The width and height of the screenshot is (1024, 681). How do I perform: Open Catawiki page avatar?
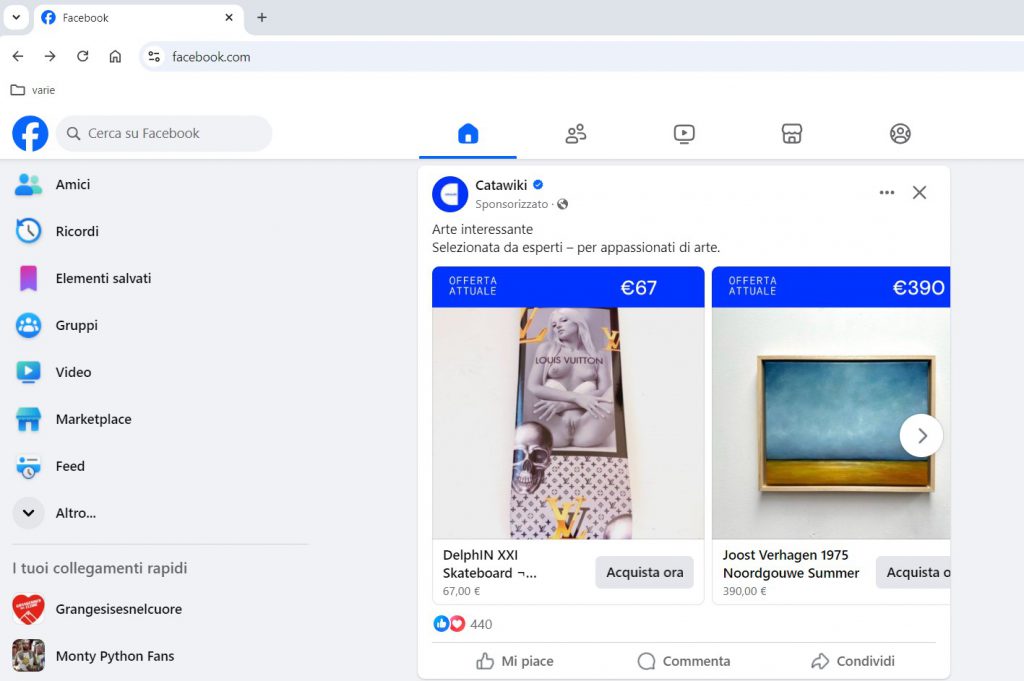pos(450,194)
